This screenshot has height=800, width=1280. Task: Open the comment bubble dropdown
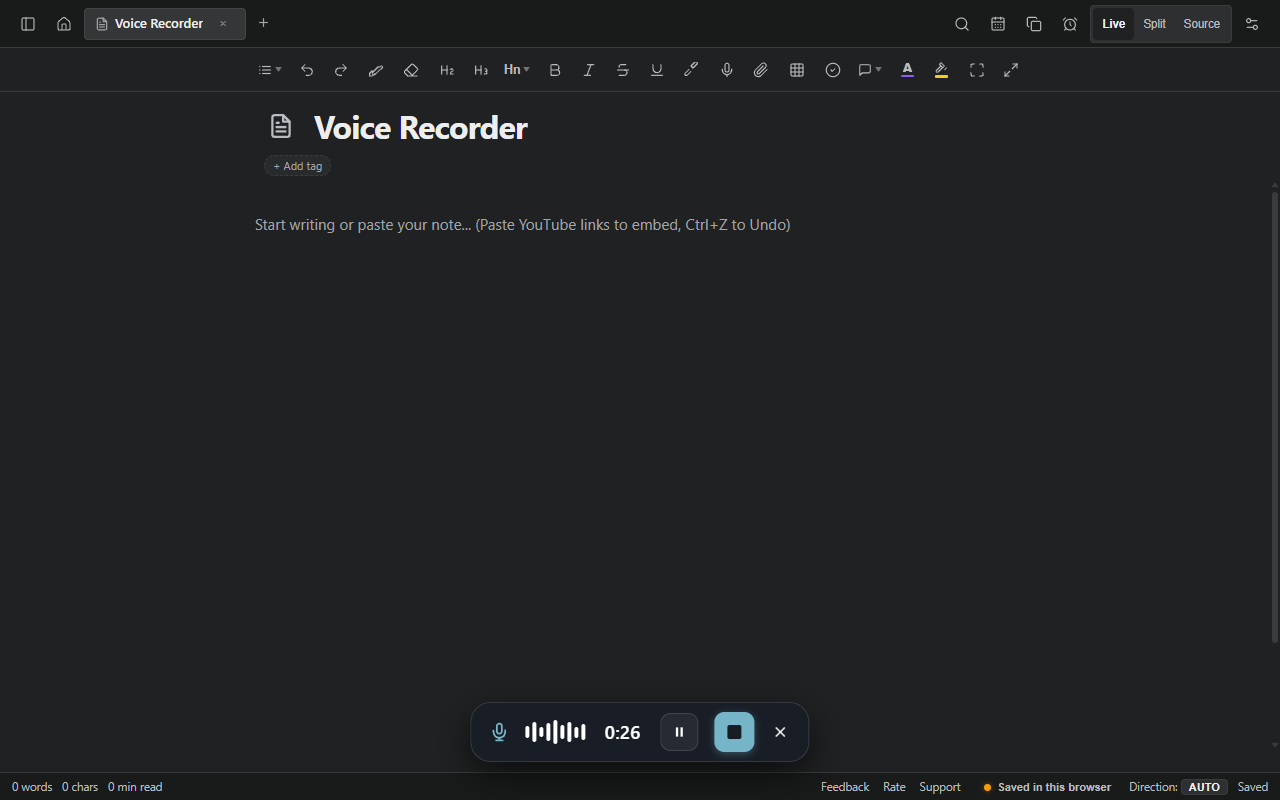click(x=870, y=70)
